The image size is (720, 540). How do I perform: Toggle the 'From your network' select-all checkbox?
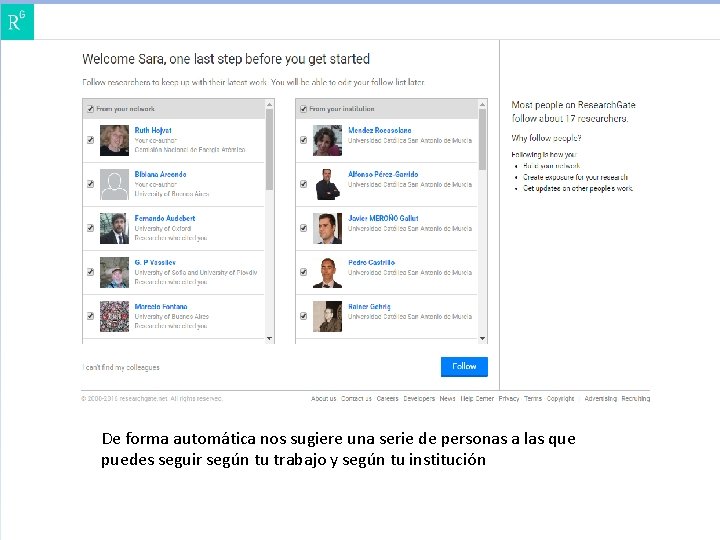click(x=90, y=109)
